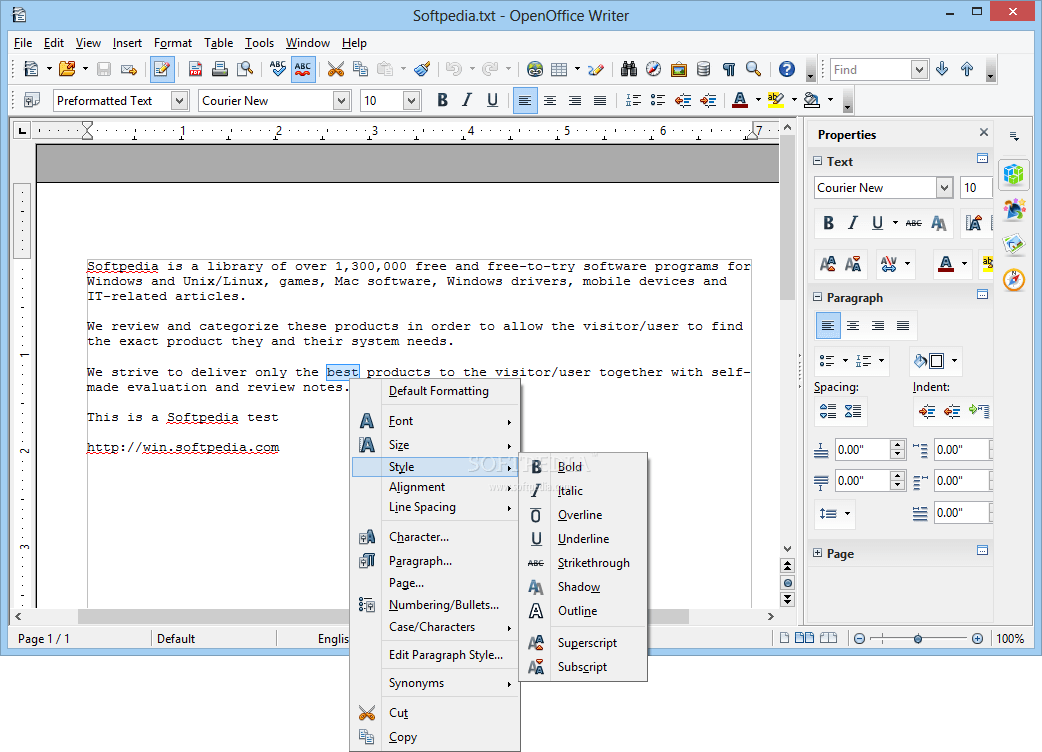Click Default Formatting in context menu
Viewport: 1042px width, 752px height.
coord(435,391)
